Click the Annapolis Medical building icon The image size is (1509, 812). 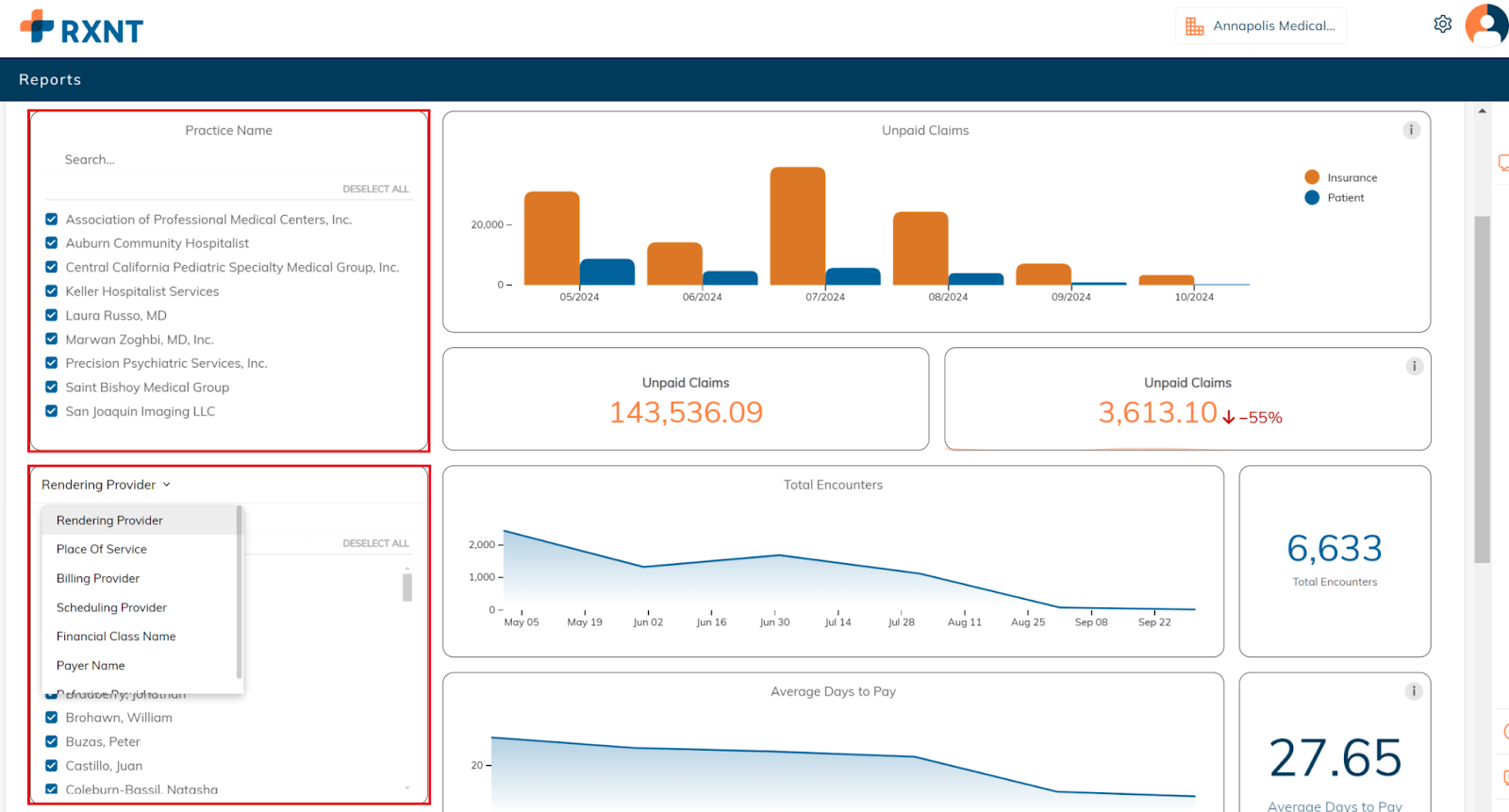click(x=1194, y=26)
